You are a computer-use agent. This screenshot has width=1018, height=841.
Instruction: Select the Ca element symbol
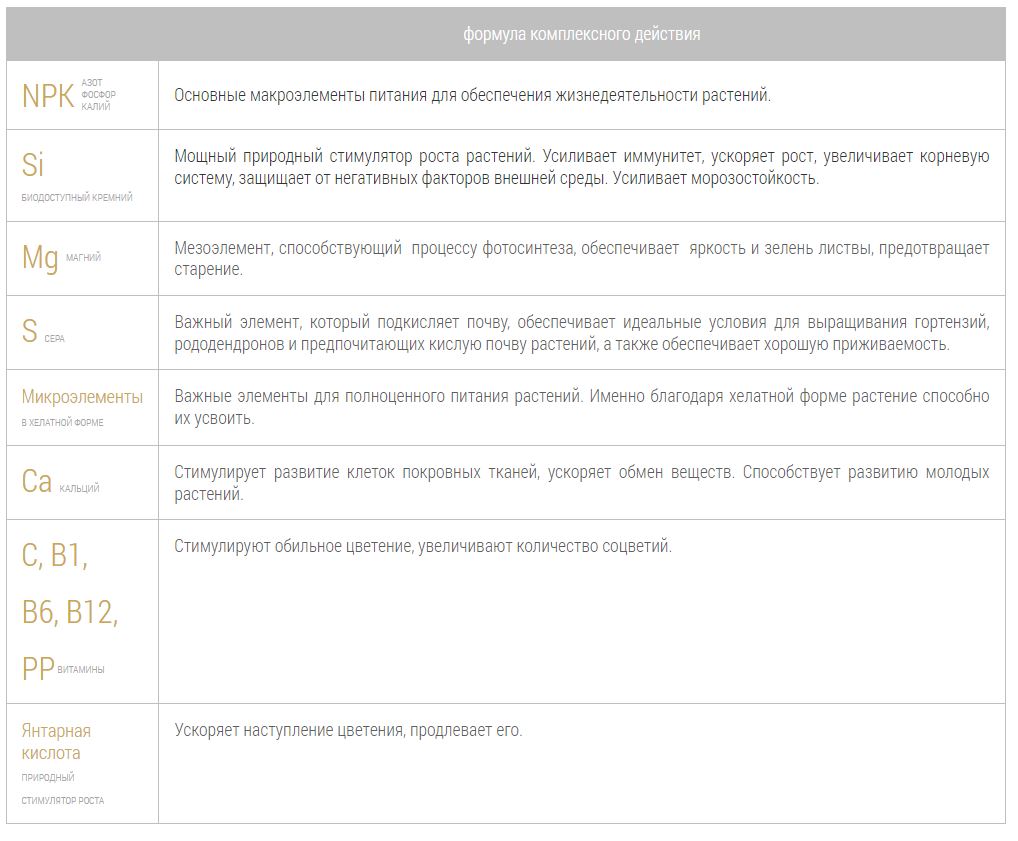click(36, 482)
